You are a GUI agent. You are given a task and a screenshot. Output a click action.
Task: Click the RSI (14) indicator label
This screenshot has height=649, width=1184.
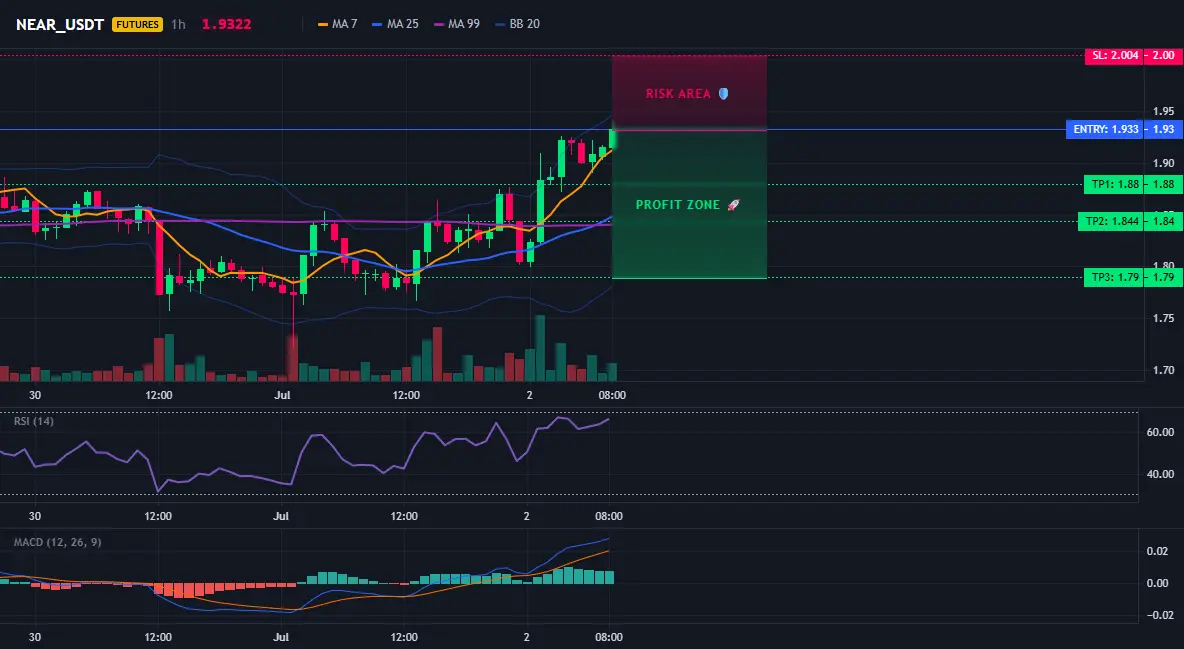(34, 421)
